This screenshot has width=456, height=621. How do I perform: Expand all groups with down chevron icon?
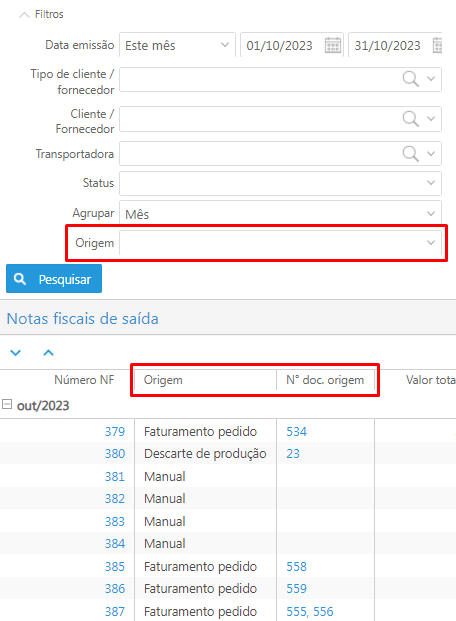(x=15, y=352)
